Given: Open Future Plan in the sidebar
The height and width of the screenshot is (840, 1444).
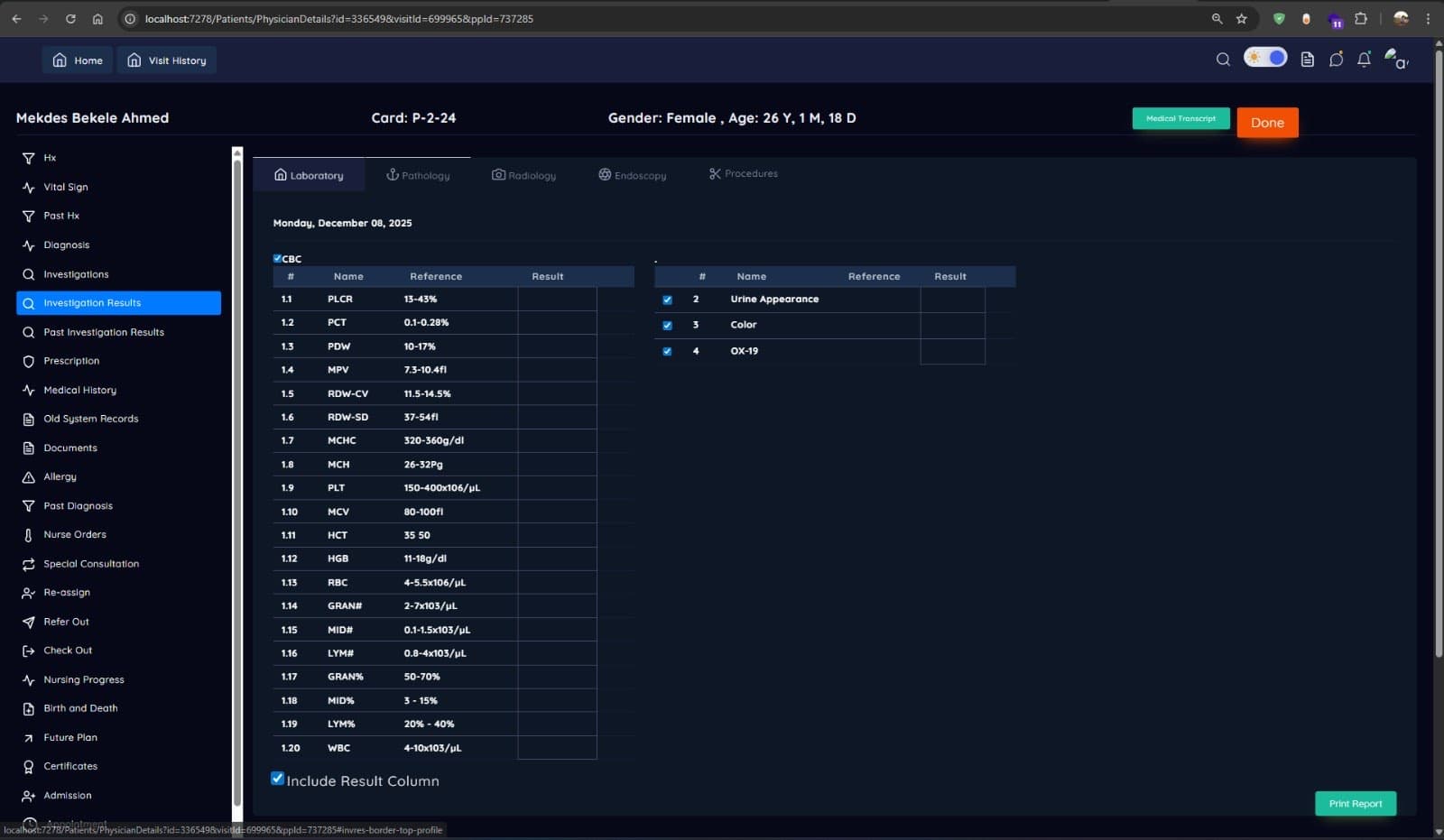Looking at the screenshot, I should tap(118, 737).
